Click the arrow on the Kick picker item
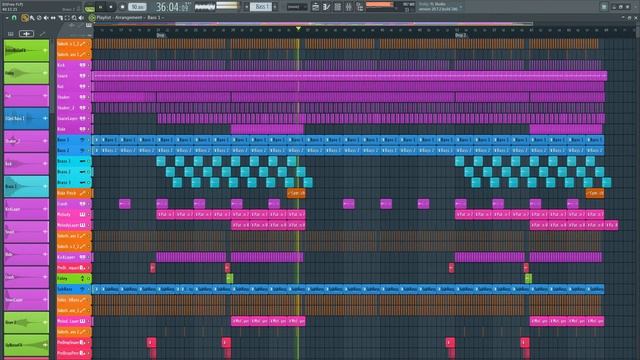 (45, 164)
